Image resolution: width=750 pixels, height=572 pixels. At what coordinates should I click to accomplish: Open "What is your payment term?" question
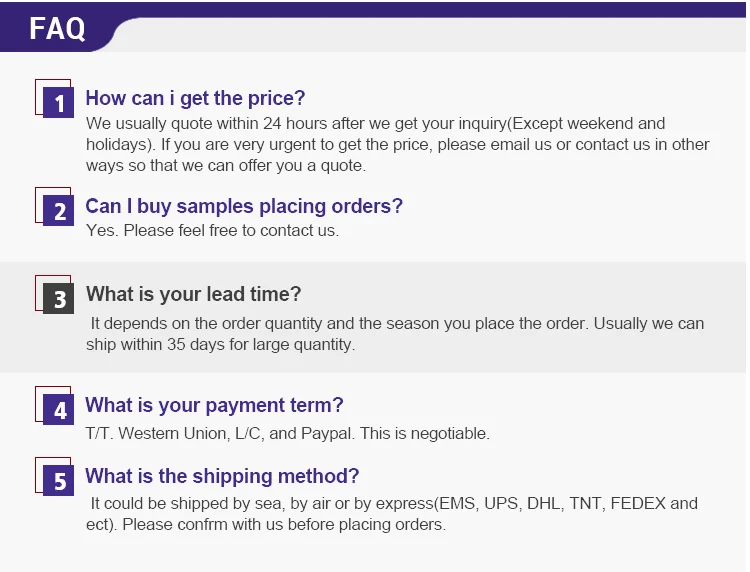(x=214, y=405)
